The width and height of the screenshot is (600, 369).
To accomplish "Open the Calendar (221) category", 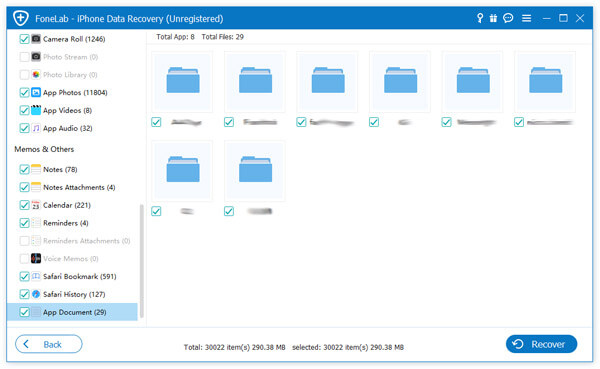I will (67, 205).
